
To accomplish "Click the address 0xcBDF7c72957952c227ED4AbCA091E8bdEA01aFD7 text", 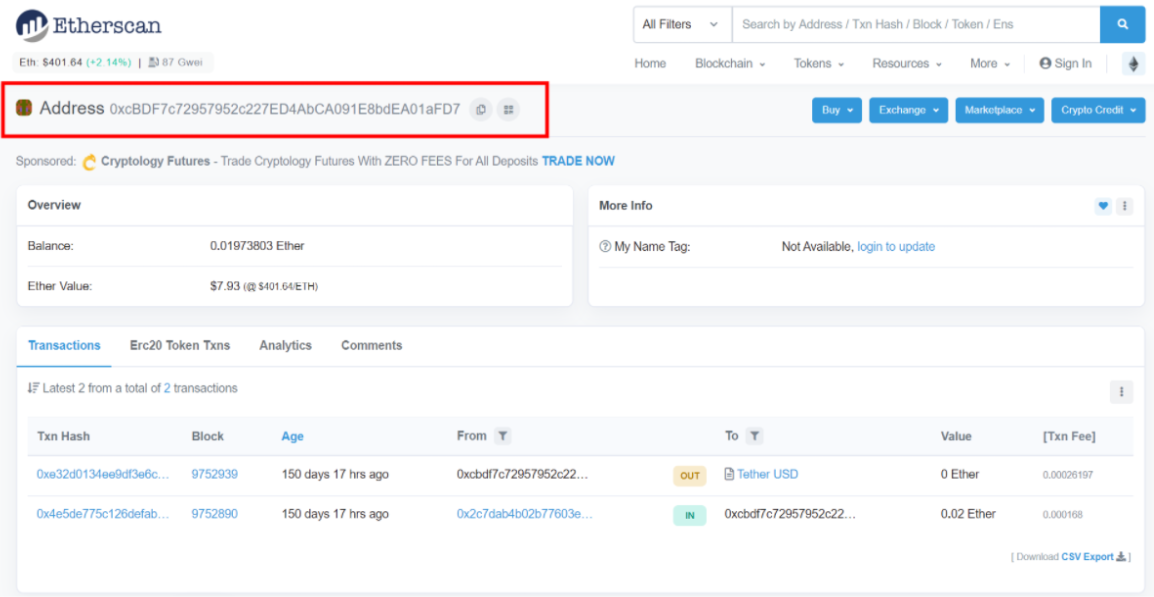I will 285,110.
